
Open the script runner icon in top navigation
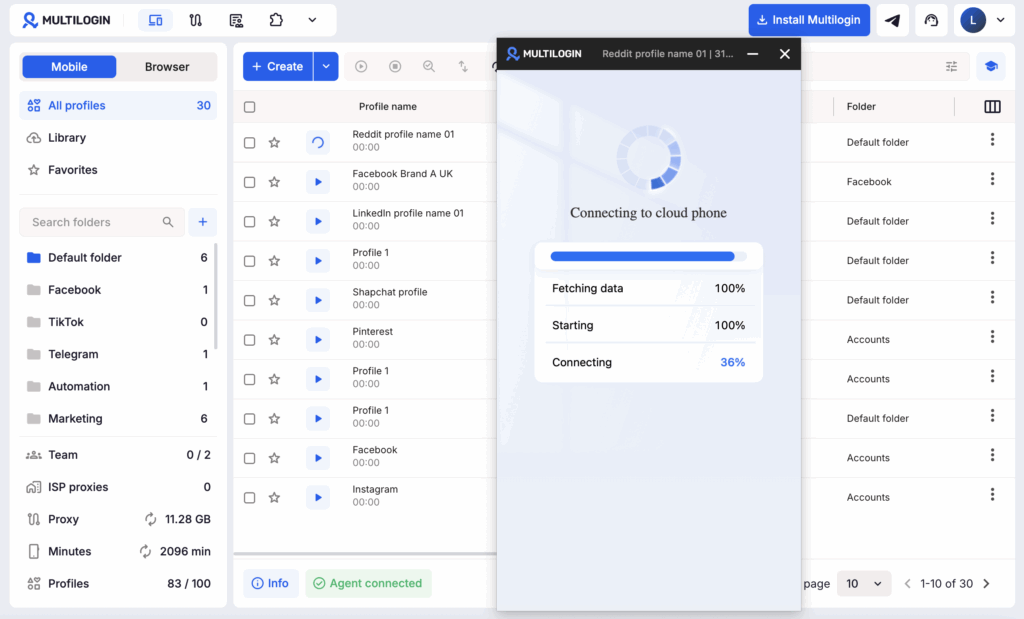click(236, 20)
